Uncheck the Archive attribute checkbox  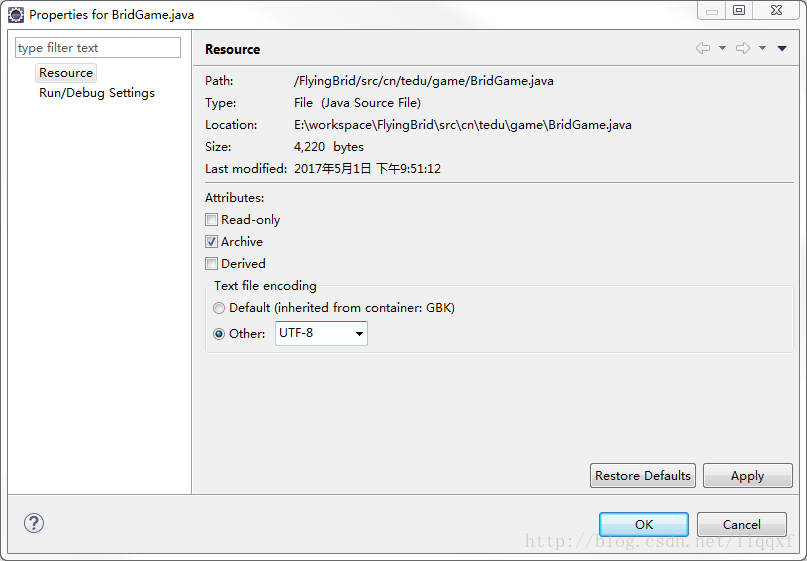point(211,242)
